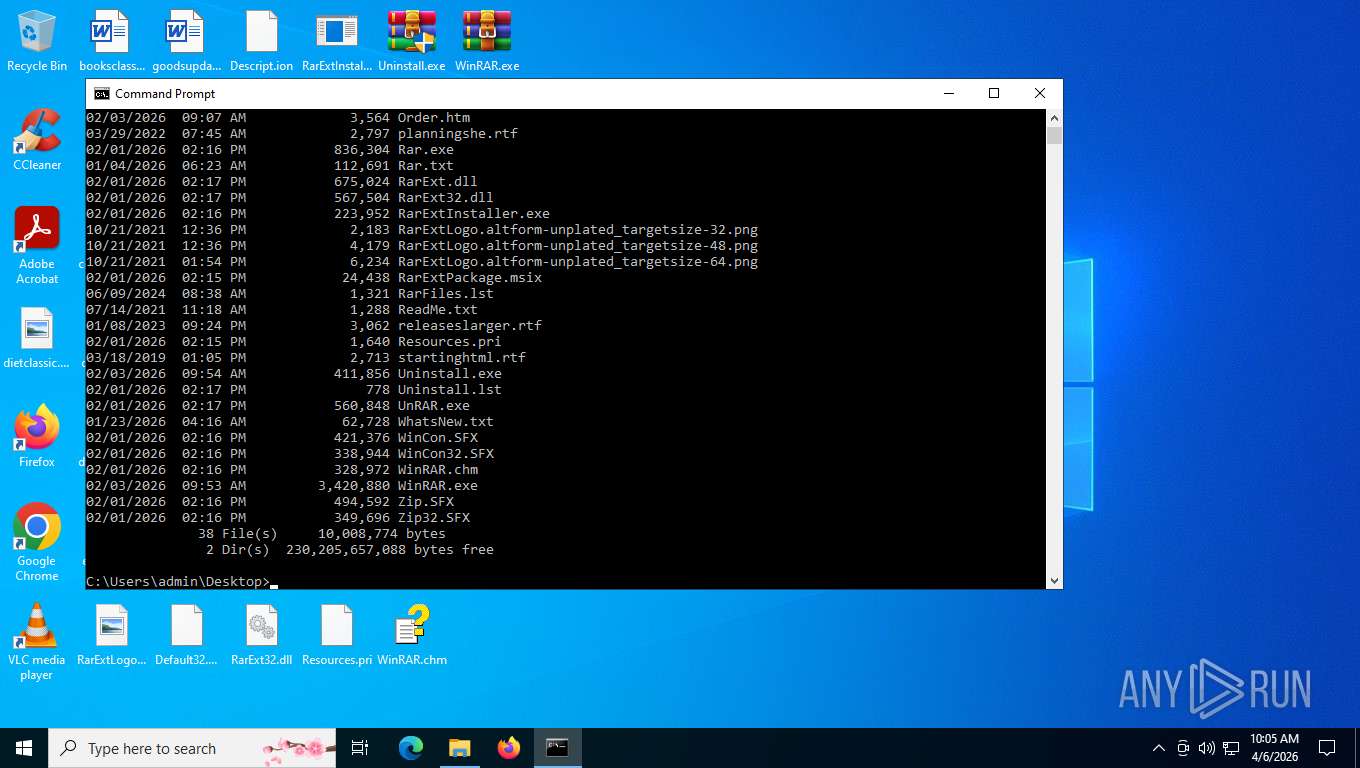This screenshot has width=1360, height=768.
Task: Select the Default32 file icon
Action: [x=187, y=635]
